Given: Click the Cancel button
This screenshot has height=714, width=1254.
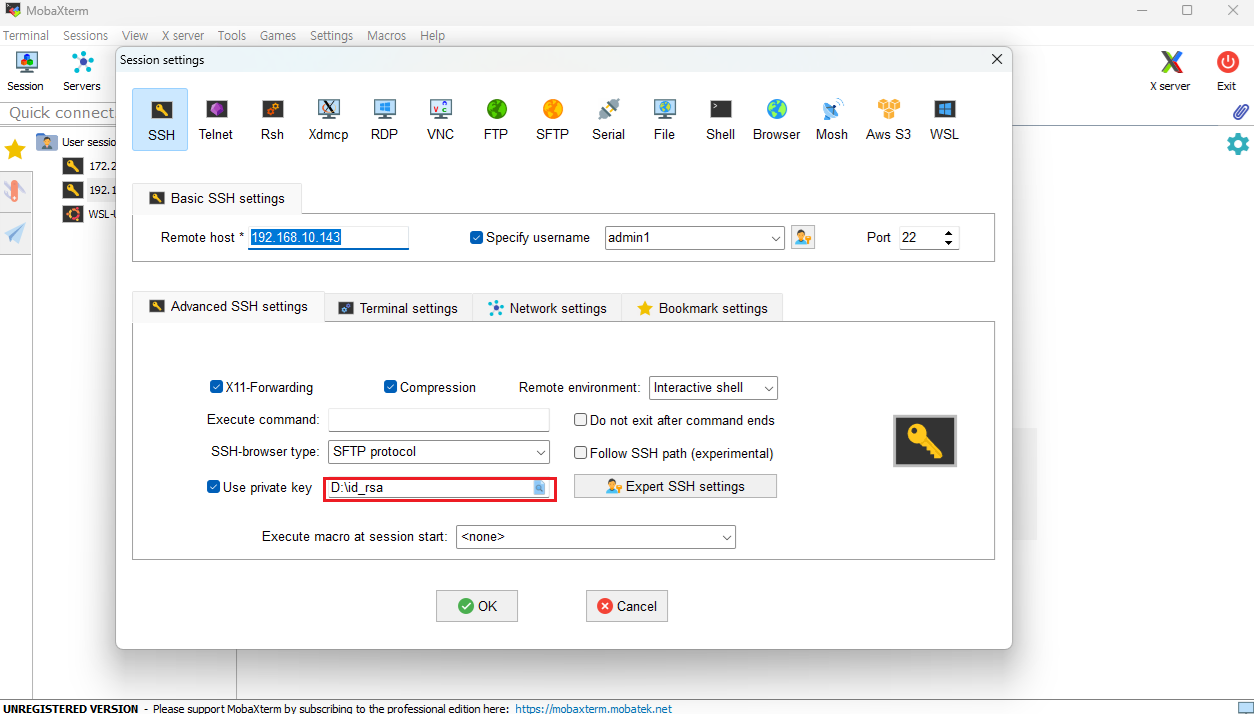Looking at the screenshot, I should [x=627, y=606].
